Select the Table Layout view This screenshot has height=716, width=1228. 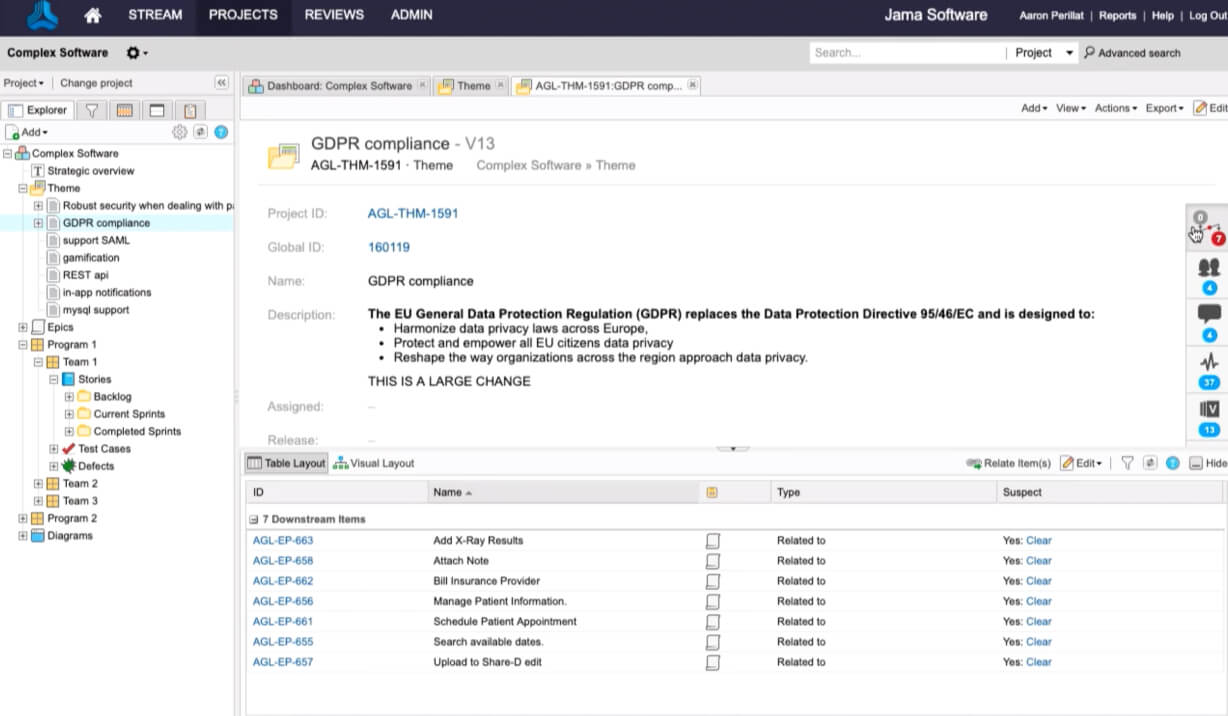[287, 463]
